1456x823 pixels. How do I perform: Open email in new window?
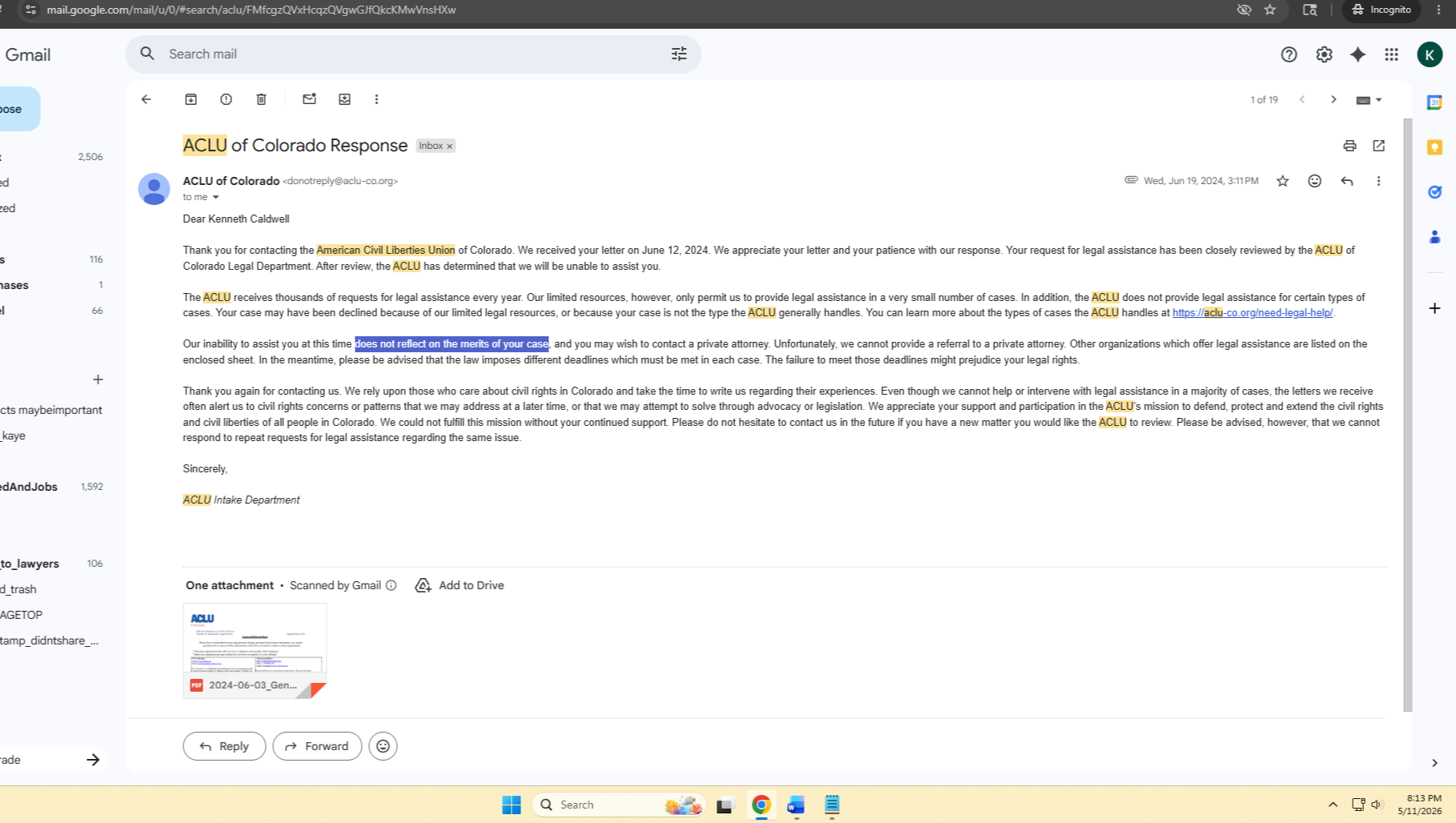pos(1378,146)
